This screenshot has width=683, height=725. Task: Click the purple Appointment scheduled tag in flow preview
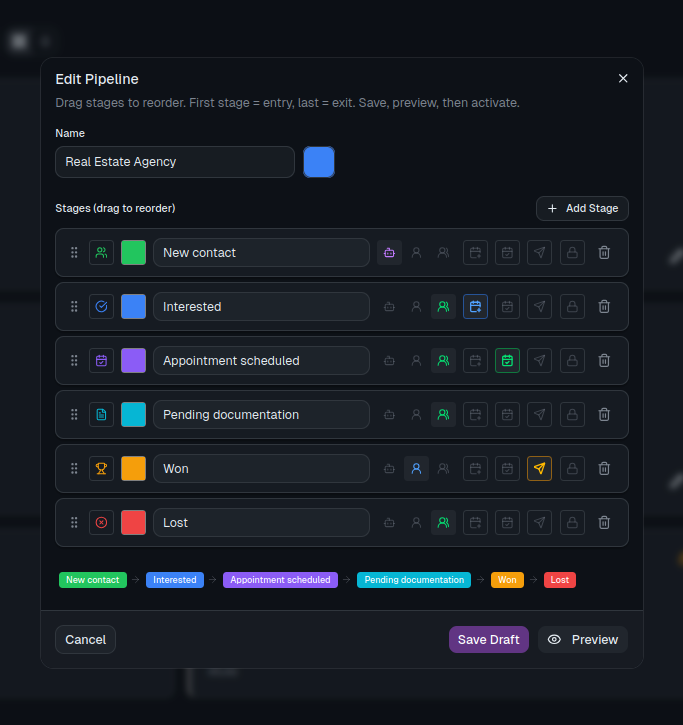click(x=280, y=580)
